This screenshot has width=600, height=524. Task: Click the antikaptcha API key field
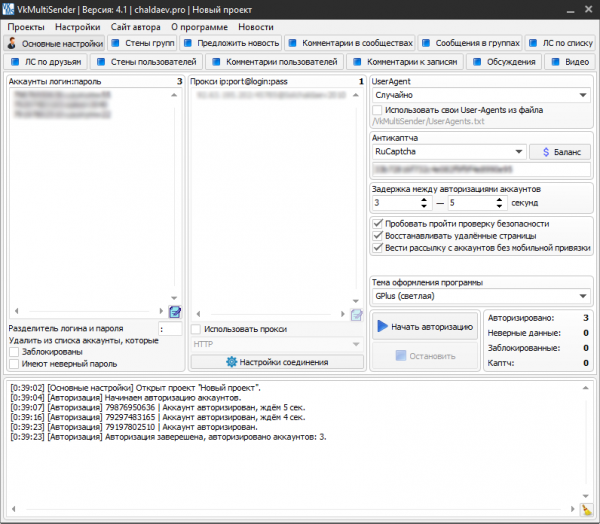pyautogui.click(x=481, y=169)
